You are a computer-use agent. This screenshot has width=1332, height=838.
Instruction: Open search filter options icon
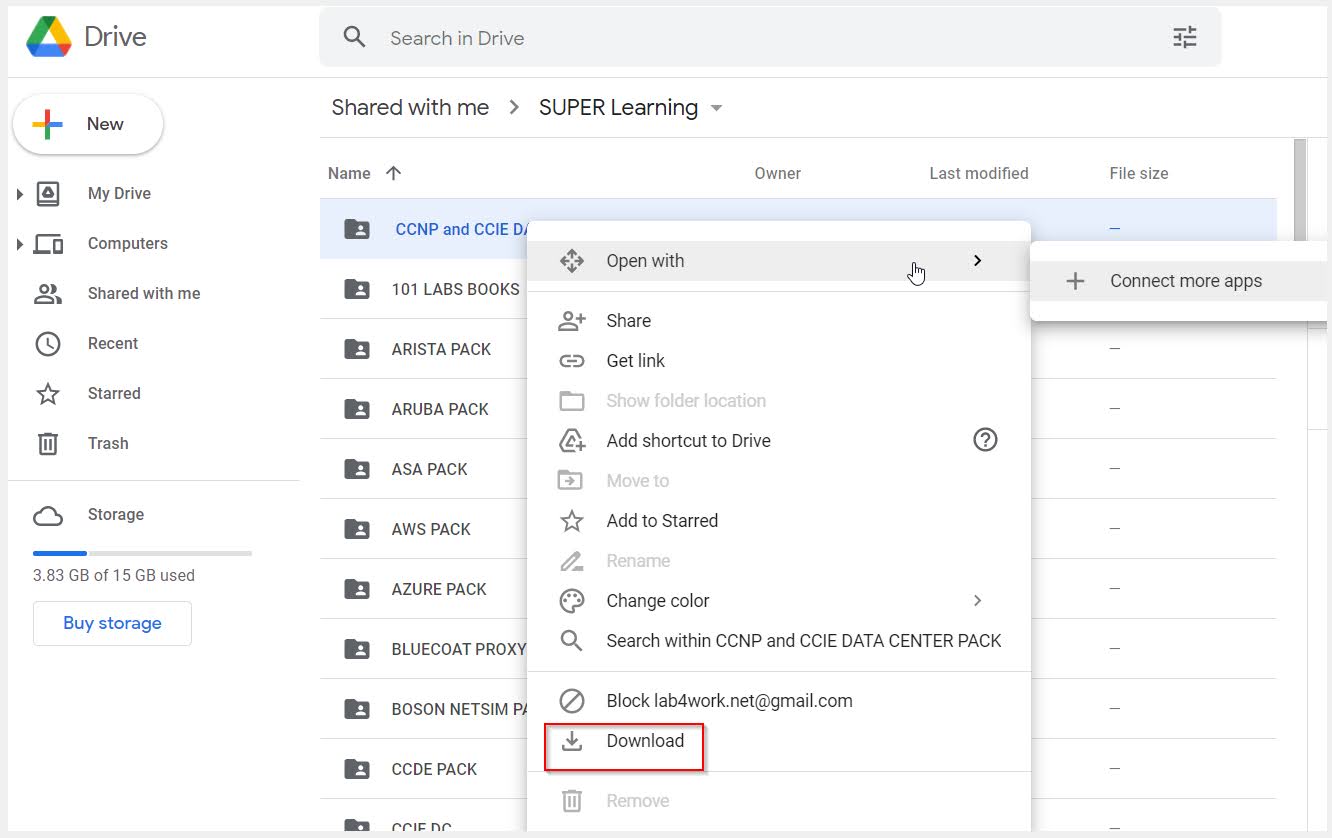[1185, 38]
